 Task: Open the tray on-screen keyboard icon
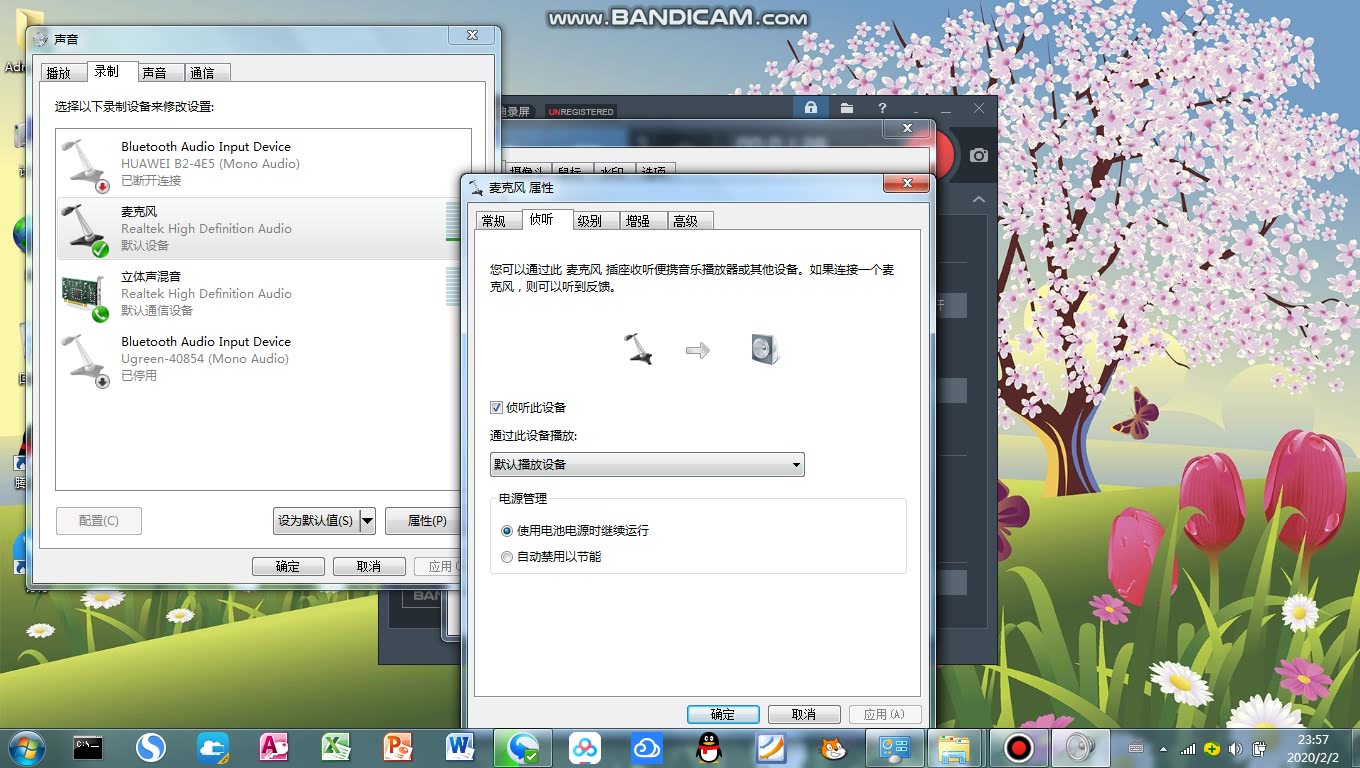1136,748
